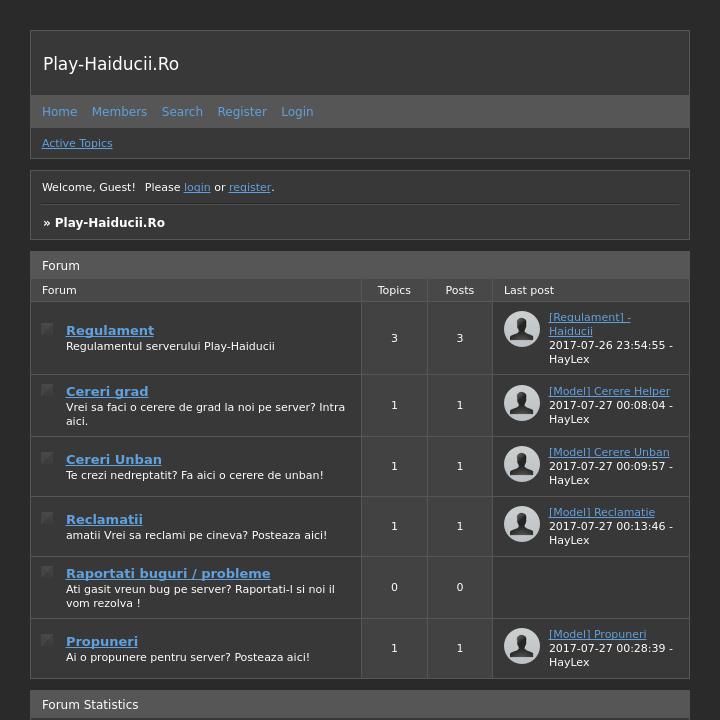Open the [Model] Reclamatie last post
Screen dimensions: 720x720
(601, 512)
